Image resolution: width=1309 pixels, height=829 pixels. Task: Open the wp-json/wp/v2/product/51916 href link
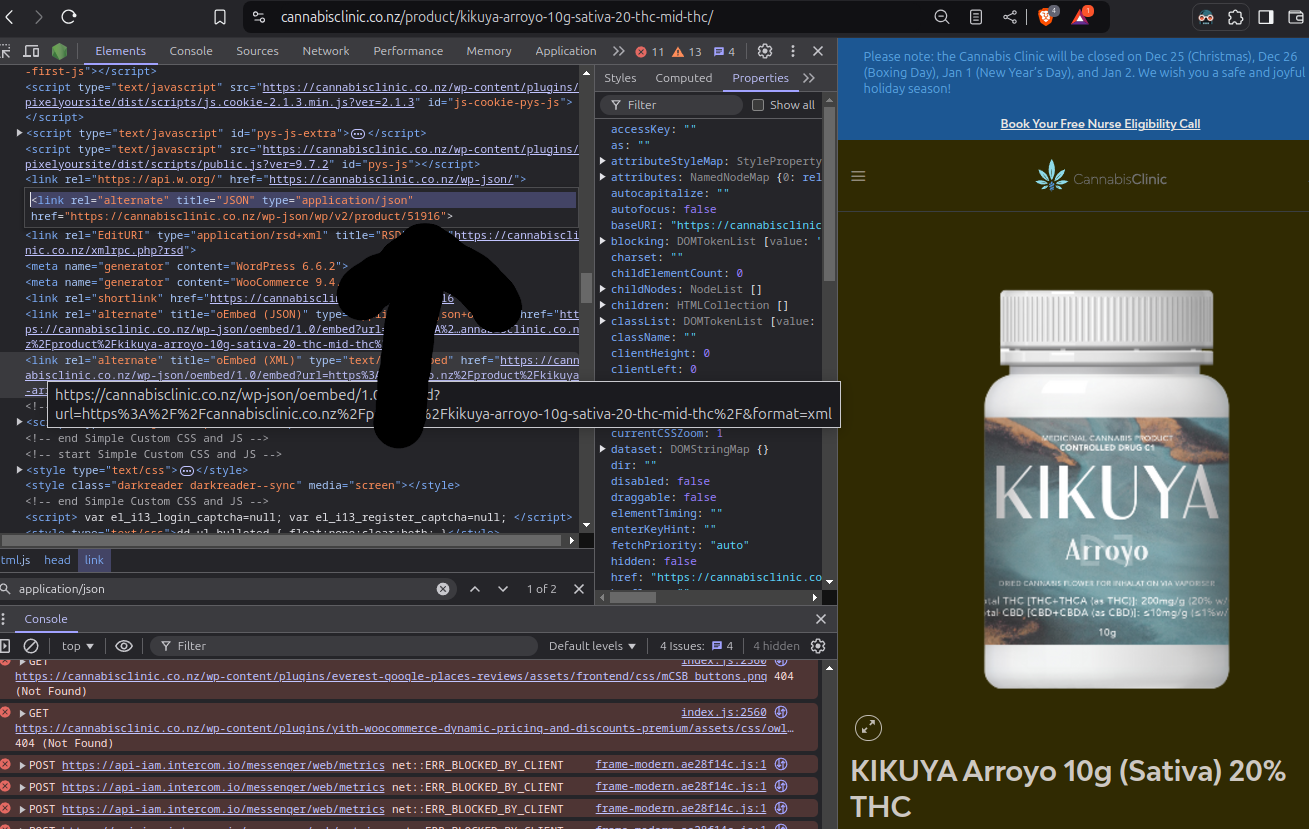[255, 216]
